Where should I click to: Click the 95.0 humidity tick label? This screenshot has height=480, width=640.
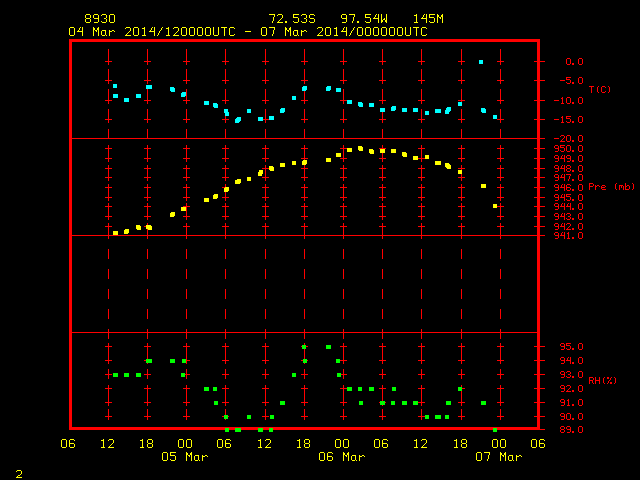[x=571, y=347]
